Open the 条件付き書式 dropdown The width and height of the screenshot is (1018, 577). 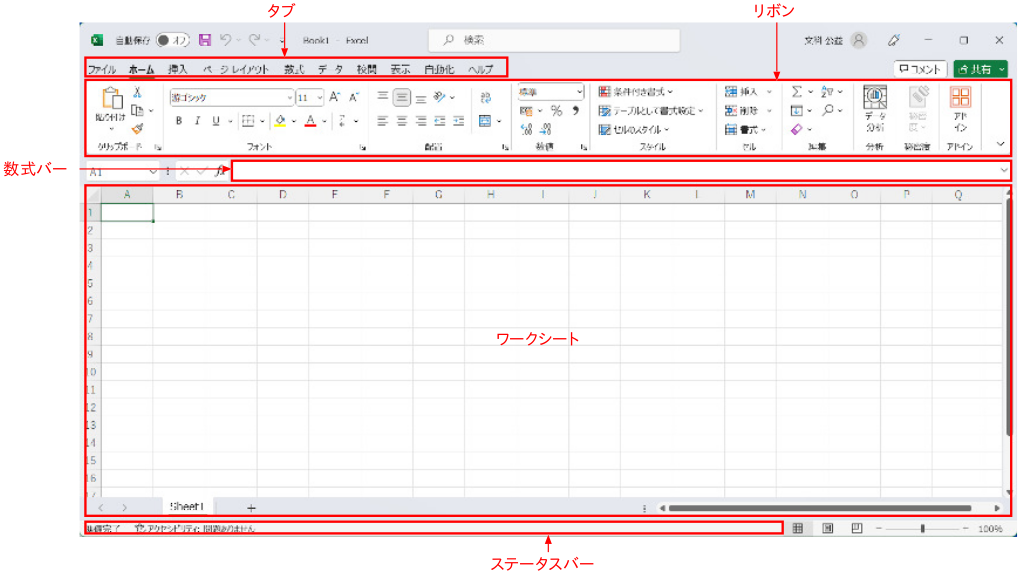[636, 92]
